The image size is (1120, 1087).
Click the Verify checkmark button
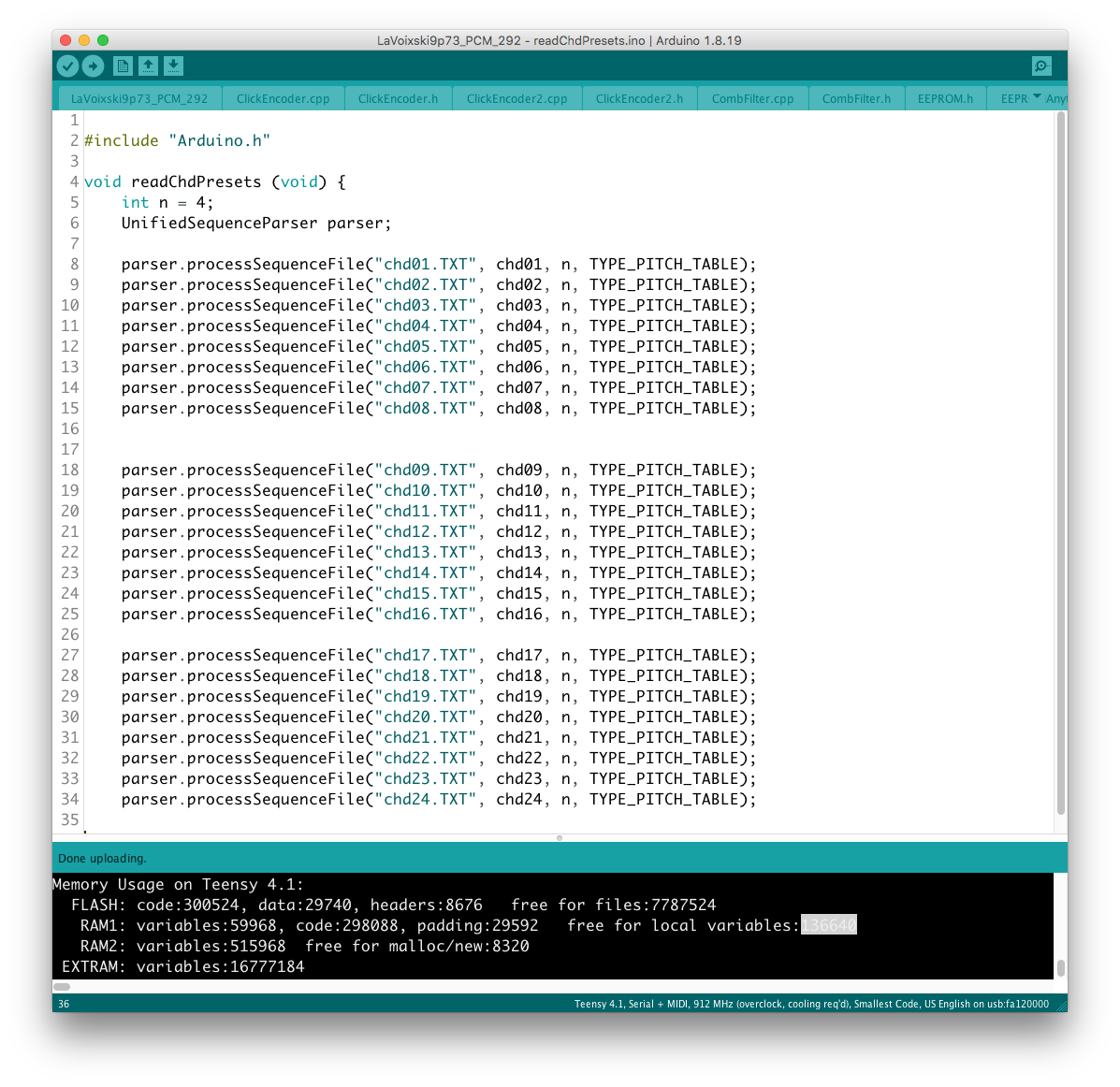[x=67, y=65]
